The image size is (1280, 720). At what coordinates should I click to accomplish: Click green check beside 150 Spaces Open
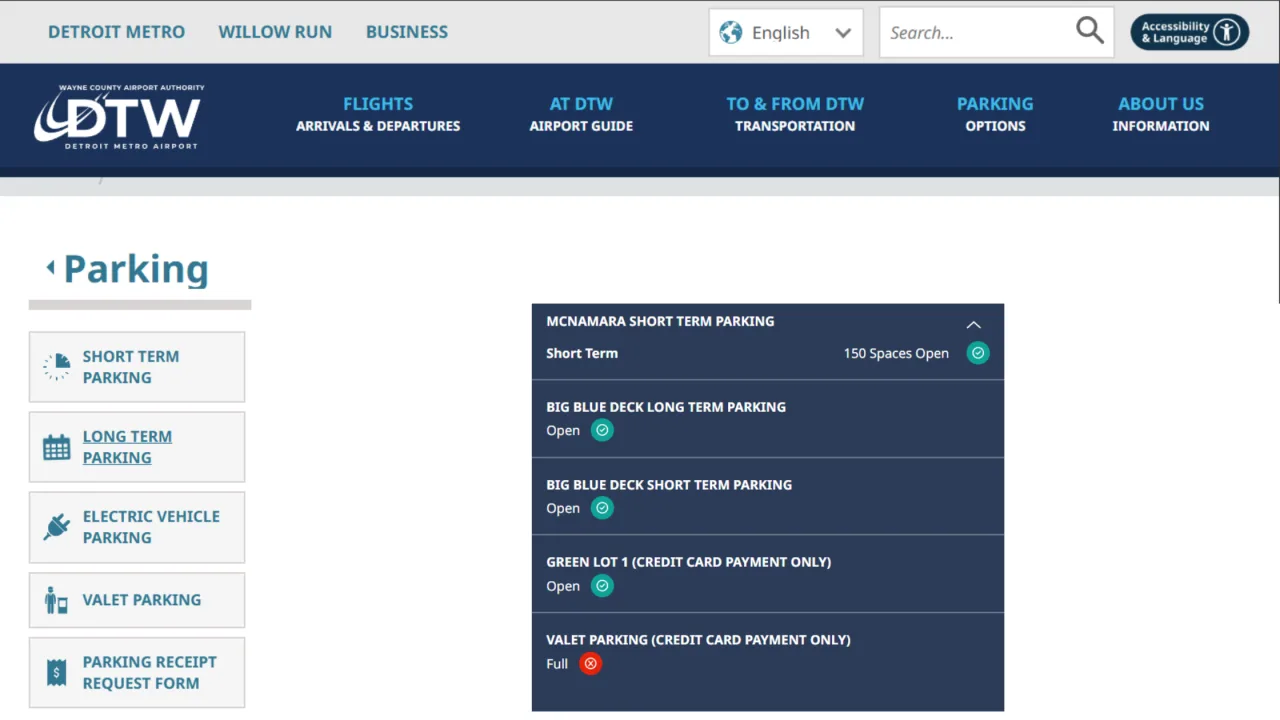(x=978, y=353)
